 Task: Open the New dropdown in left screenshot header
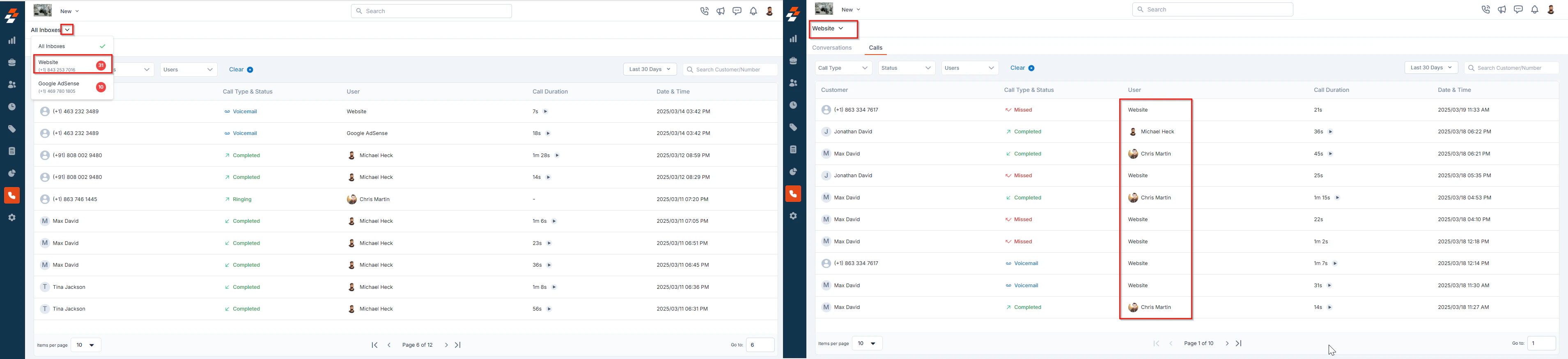point(69,11)
